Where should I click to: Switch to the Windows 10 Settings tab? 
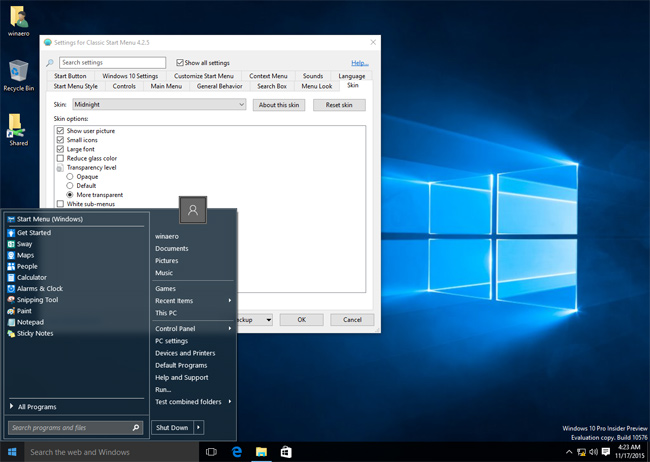[130, 76]
